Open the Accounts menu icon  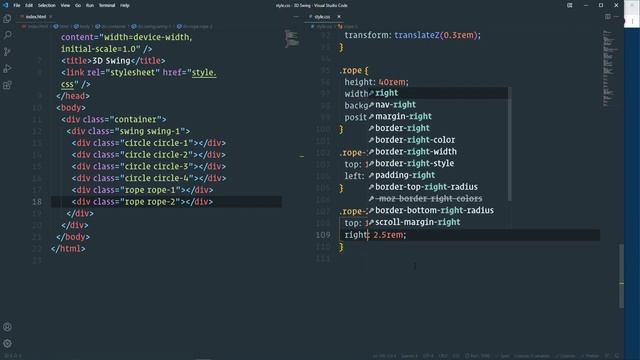pos(7,327)
